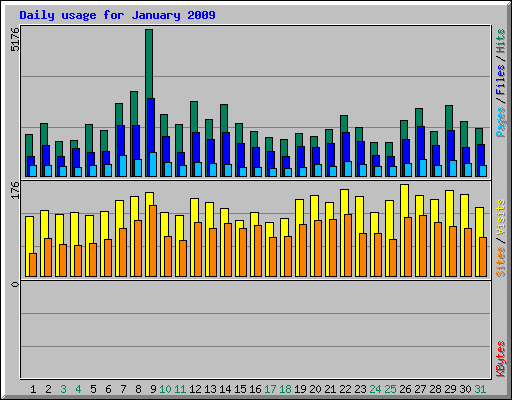This screenshot has width=512, height=400.
Task: Click the Files legend label
Action: [x=501, y=79]
